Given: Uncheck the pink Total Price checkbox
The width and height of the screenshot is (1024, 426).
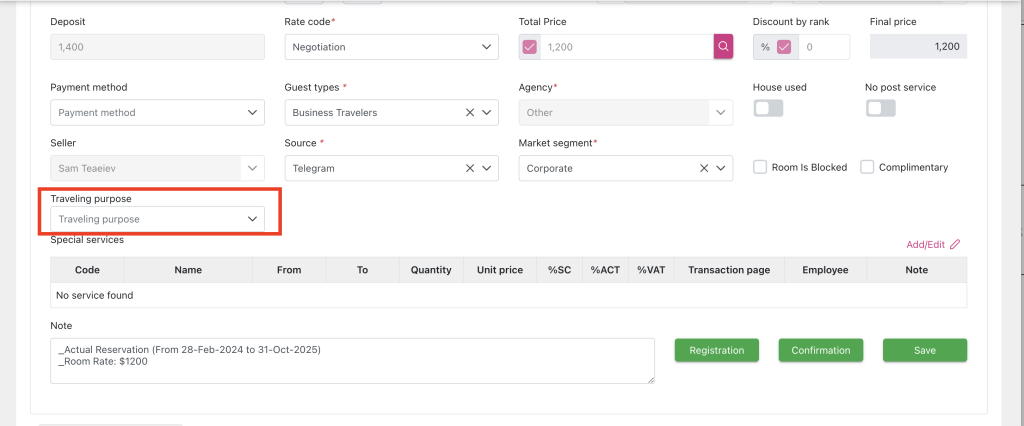Looking at the screenshot, I should (x=530, y=47).
